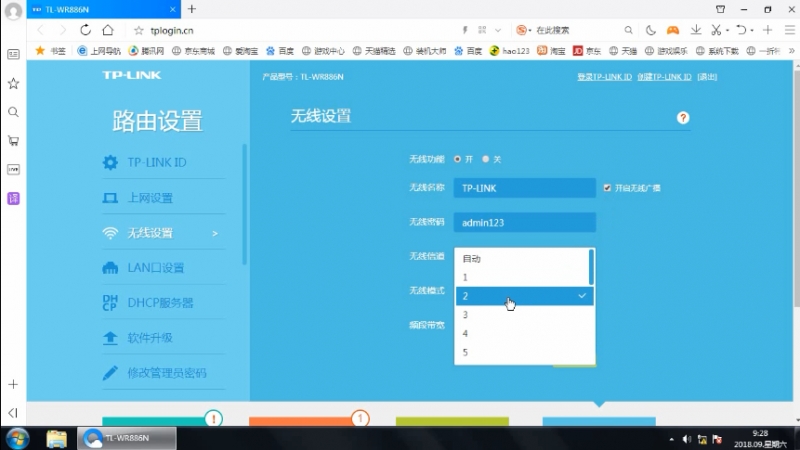Choose 自动 in the channel dropdown
800x450 pixels.
pyautogui.click(x=522, y=259)
